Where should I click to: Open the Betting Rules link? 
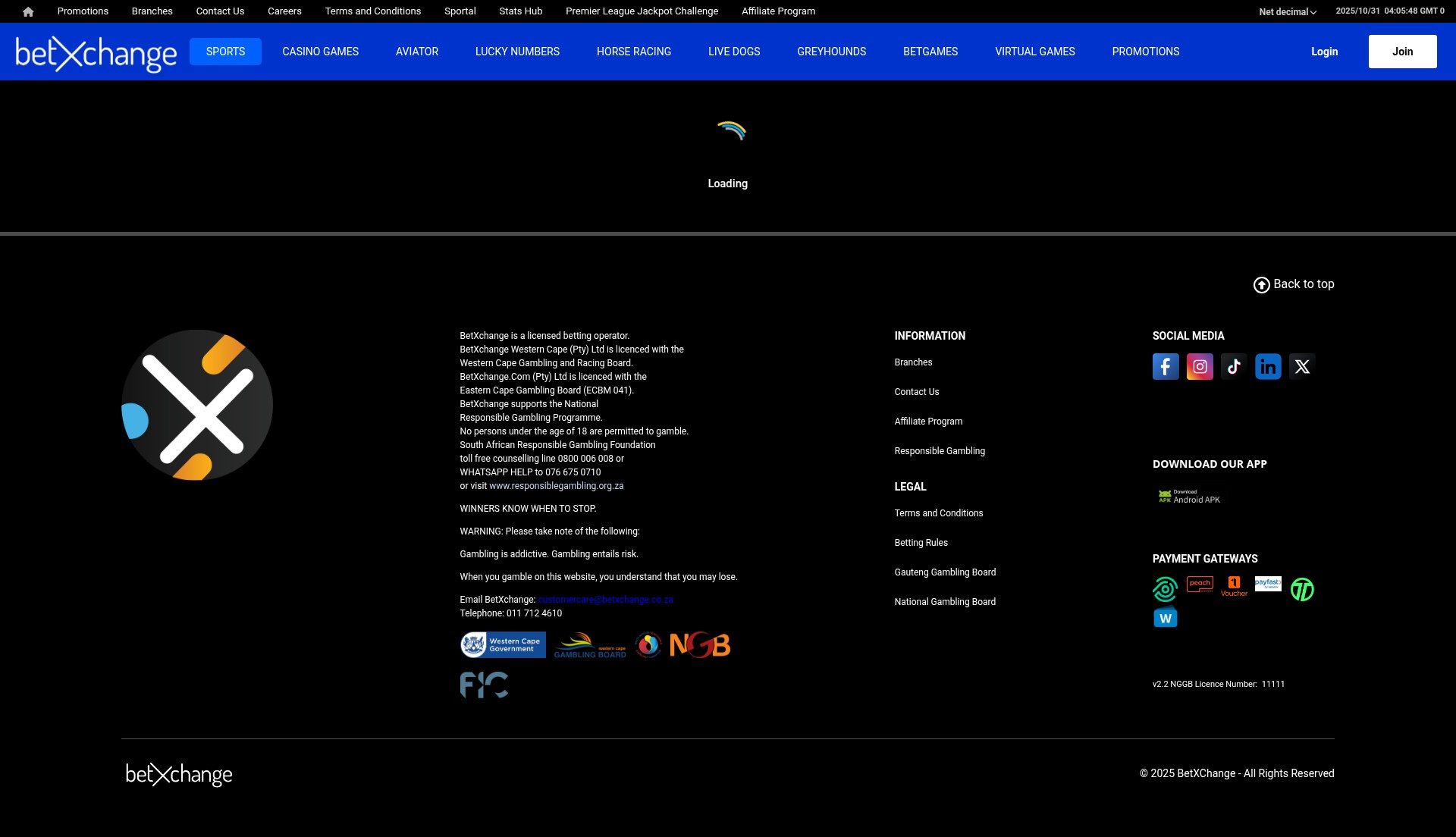921,543
